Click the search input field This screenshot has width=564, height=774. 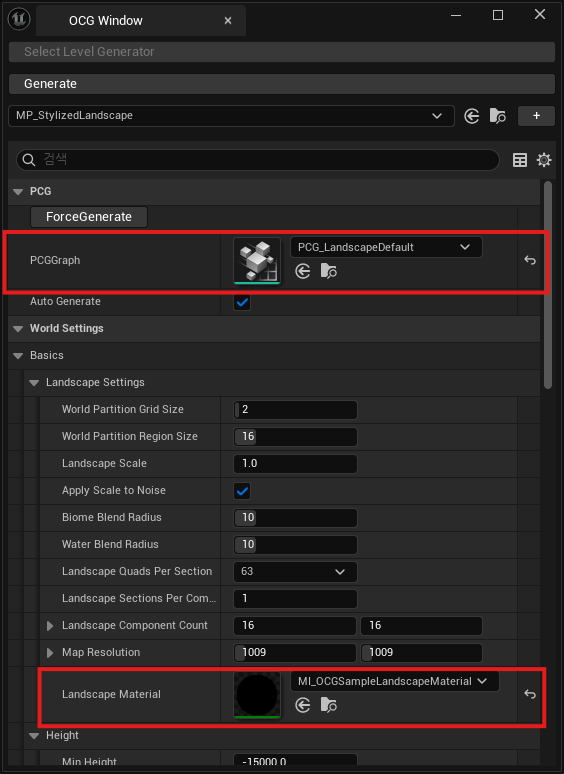(258, 160)
